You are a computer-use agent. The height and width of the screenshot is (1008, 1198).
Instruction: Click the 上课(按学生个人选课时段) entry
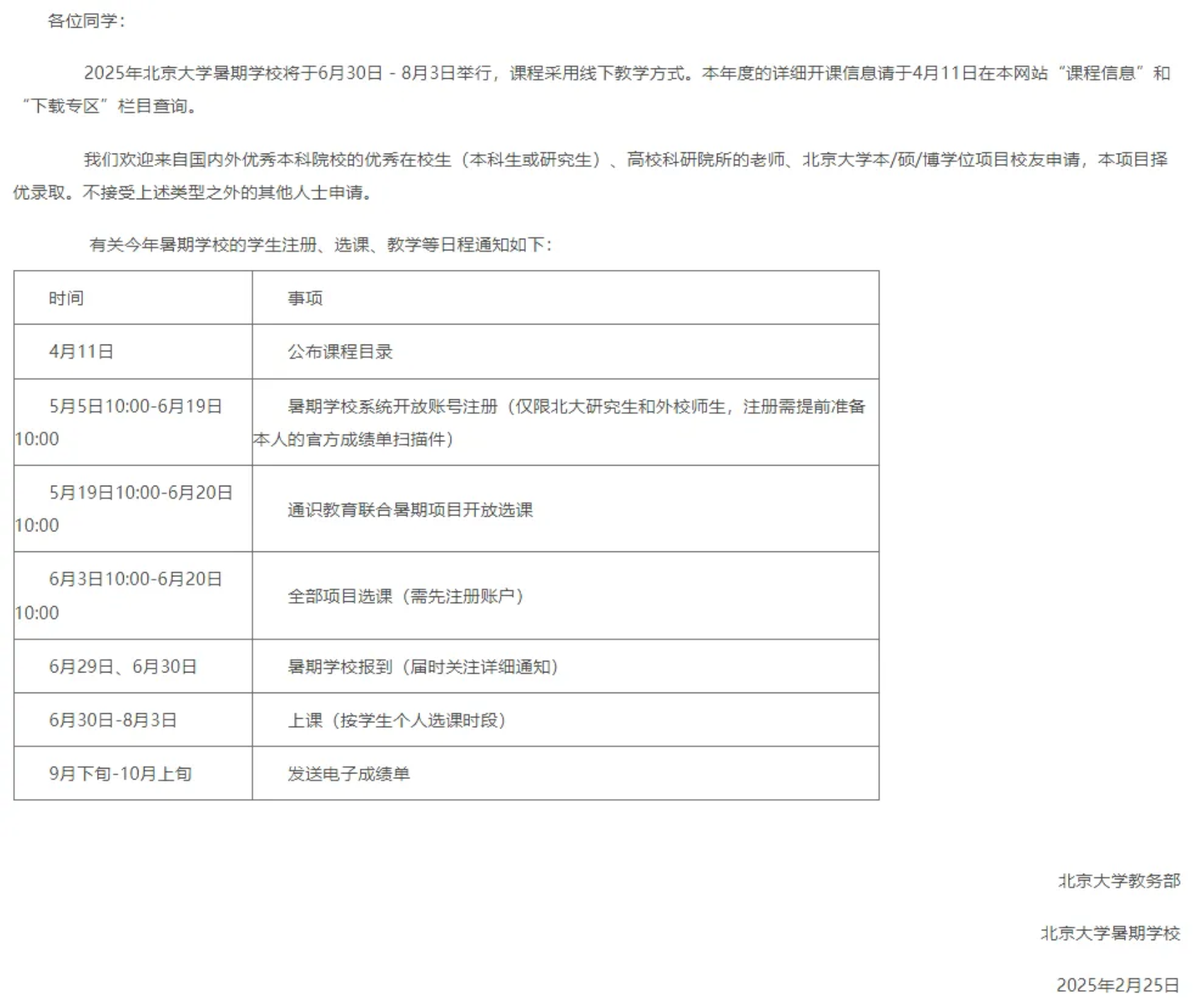(397, 720)
